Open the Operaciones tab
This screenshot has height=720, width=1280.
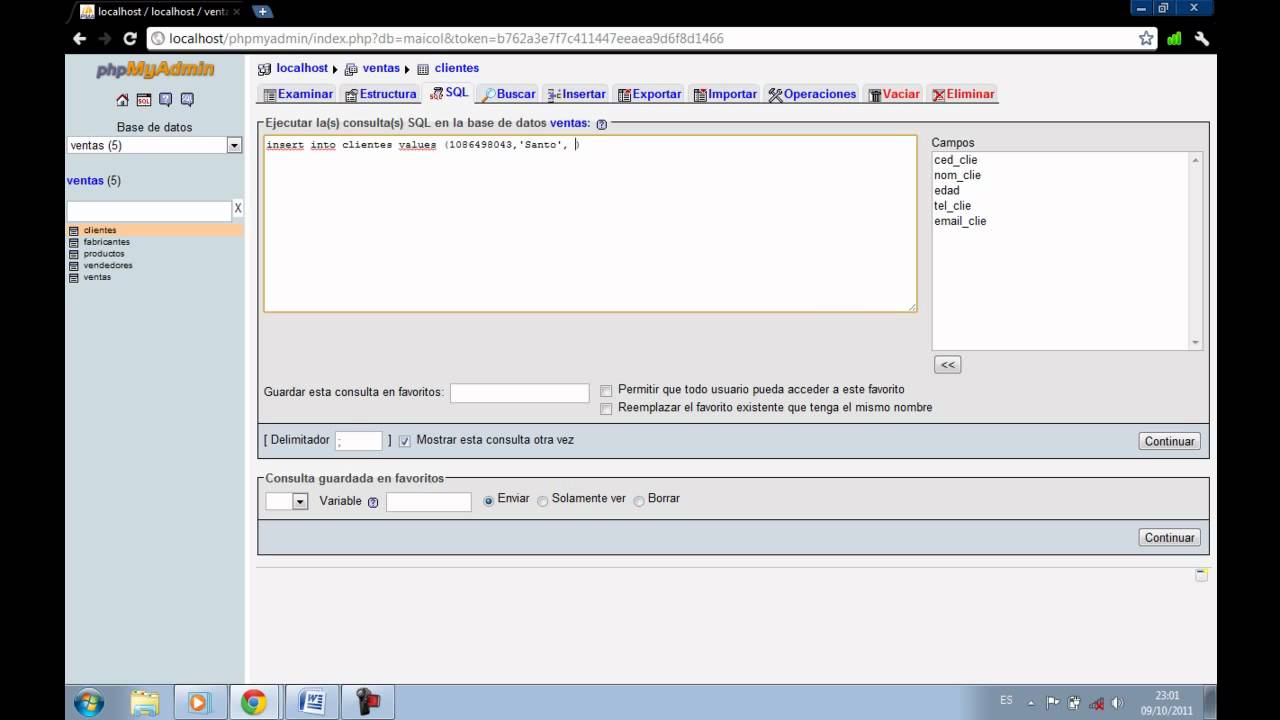[x=812, y=94]
